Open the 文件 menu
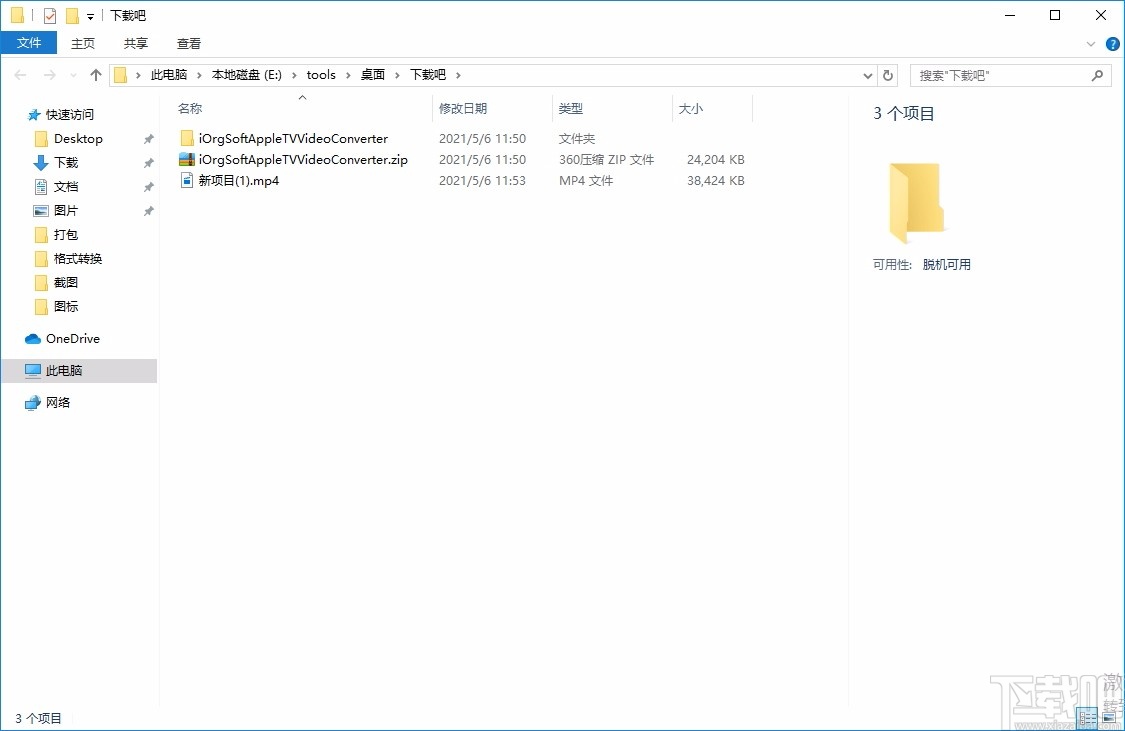Image resolution: width=1125 pixels, height=731 pixels. coord(29,43)
